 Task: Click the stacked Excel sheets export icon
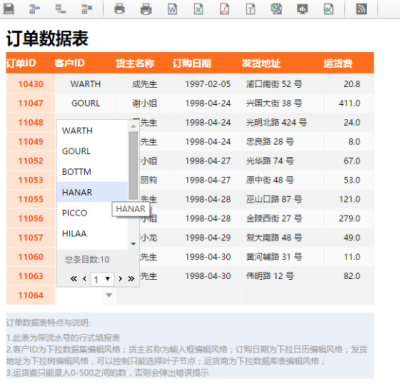[276, 9]
